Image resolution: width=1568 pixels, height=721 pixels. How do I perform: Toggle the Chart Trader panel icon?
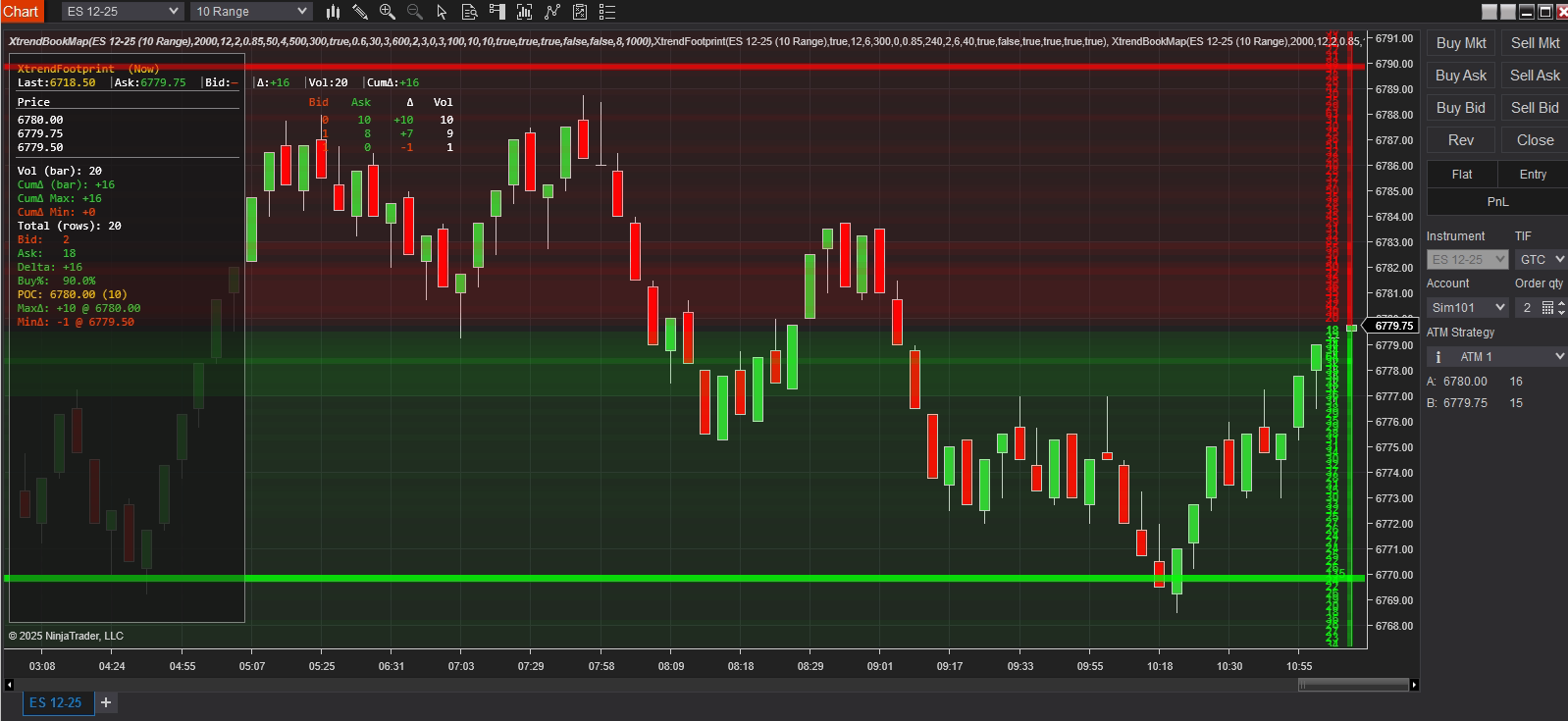coord(497,12)
